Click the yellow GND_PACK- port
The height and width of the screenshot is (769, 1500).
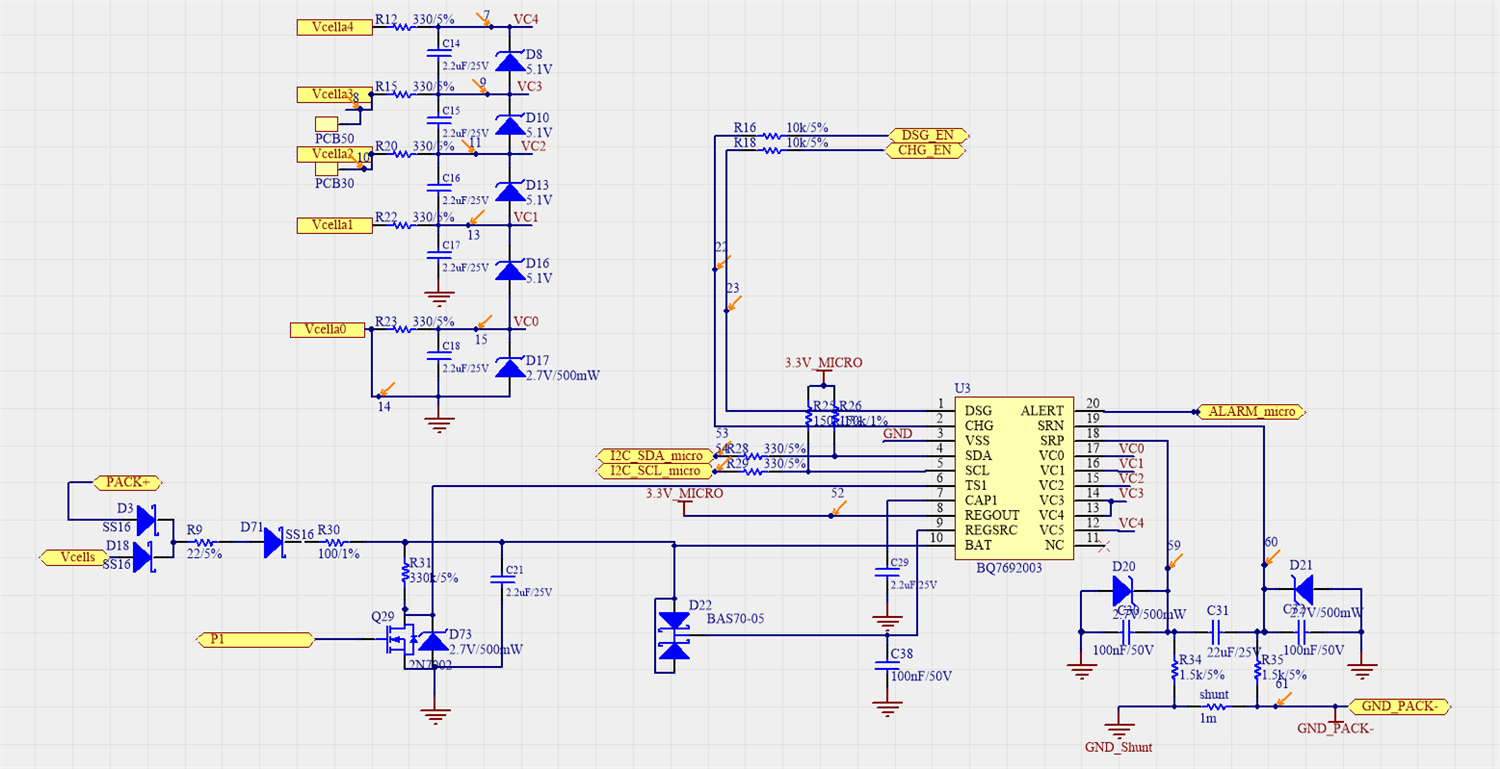click(1400, 706)
